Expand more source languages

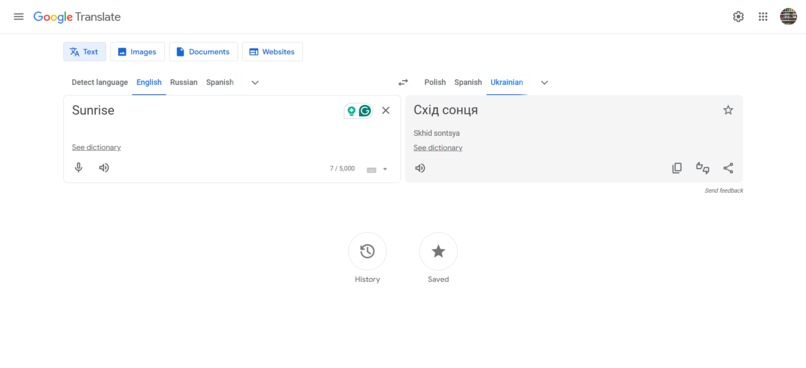coord(255,83)
